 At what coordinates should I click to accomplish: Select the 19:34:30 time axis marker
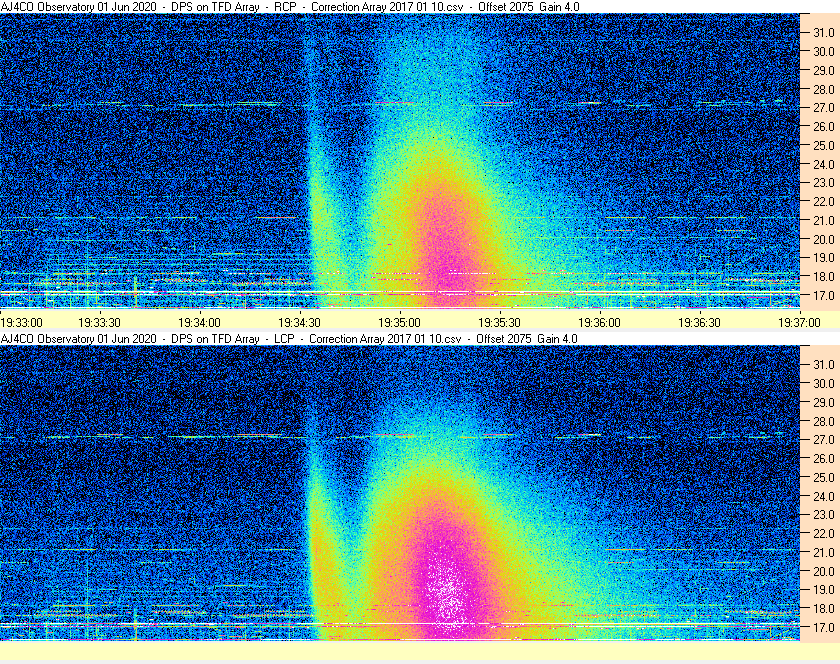pyautogui.click(x=299, y=323)
